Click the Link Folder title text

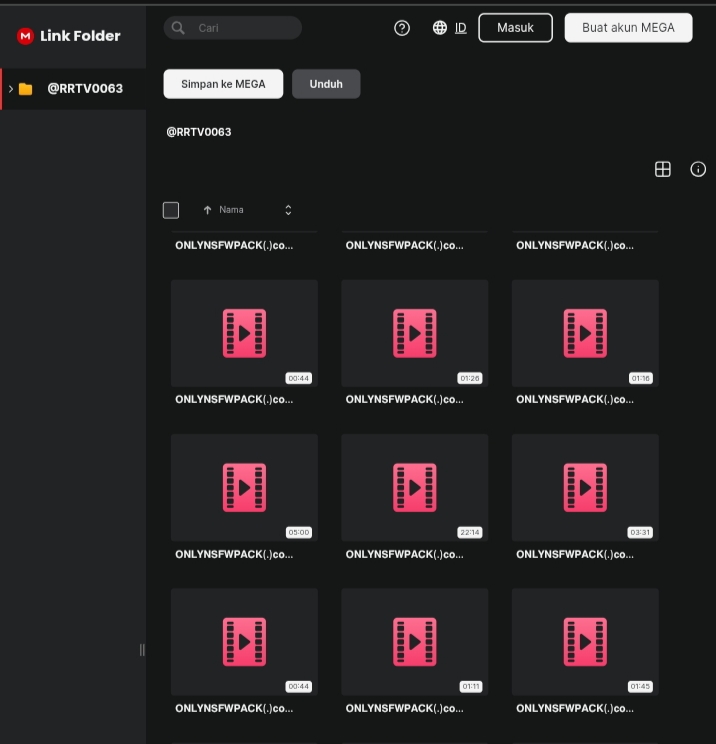coord(80,36)
